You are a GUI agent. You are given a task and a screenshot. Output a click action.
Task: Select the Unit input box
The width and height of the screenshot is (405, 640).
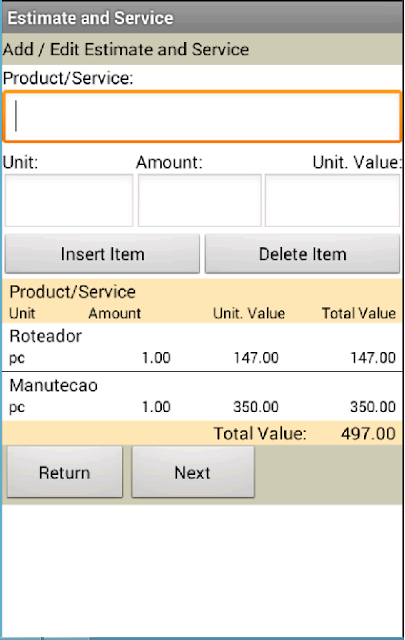point(69,200)
